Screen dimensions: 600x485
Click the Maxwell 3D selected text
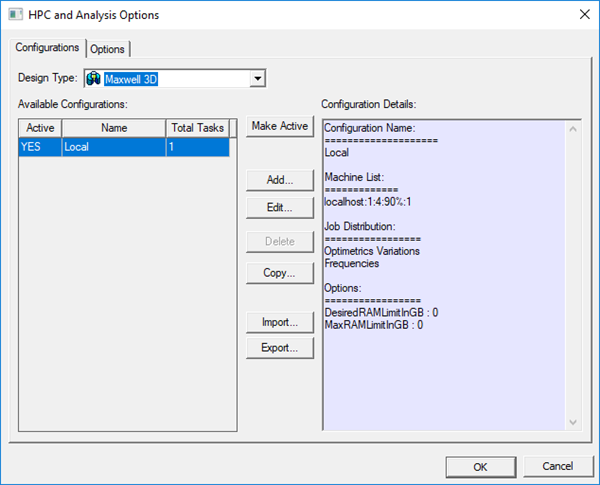click(x=131, y=79)
